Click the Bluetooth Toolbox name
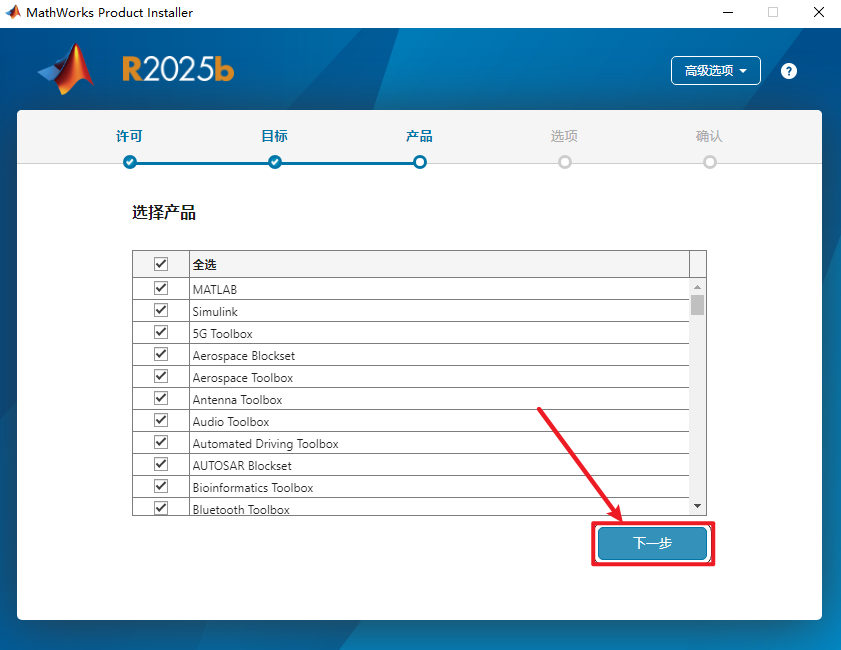841x650 pixels. [241, 509]
